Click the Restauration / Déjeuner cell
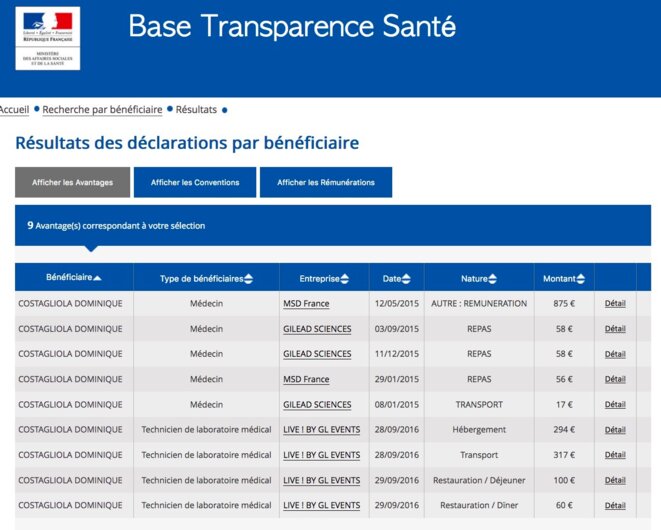 click(479, 480)
